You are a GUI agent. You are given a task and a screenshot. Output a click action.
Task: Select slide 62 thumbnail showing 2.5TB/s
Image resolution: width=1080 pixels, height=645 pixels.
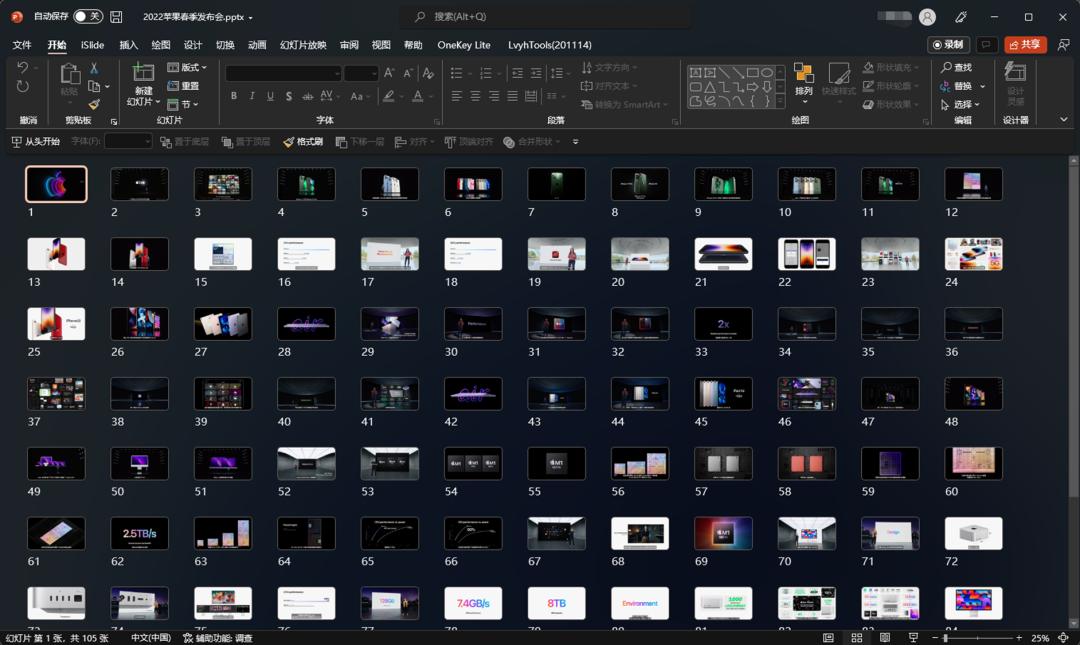point(139,534)
